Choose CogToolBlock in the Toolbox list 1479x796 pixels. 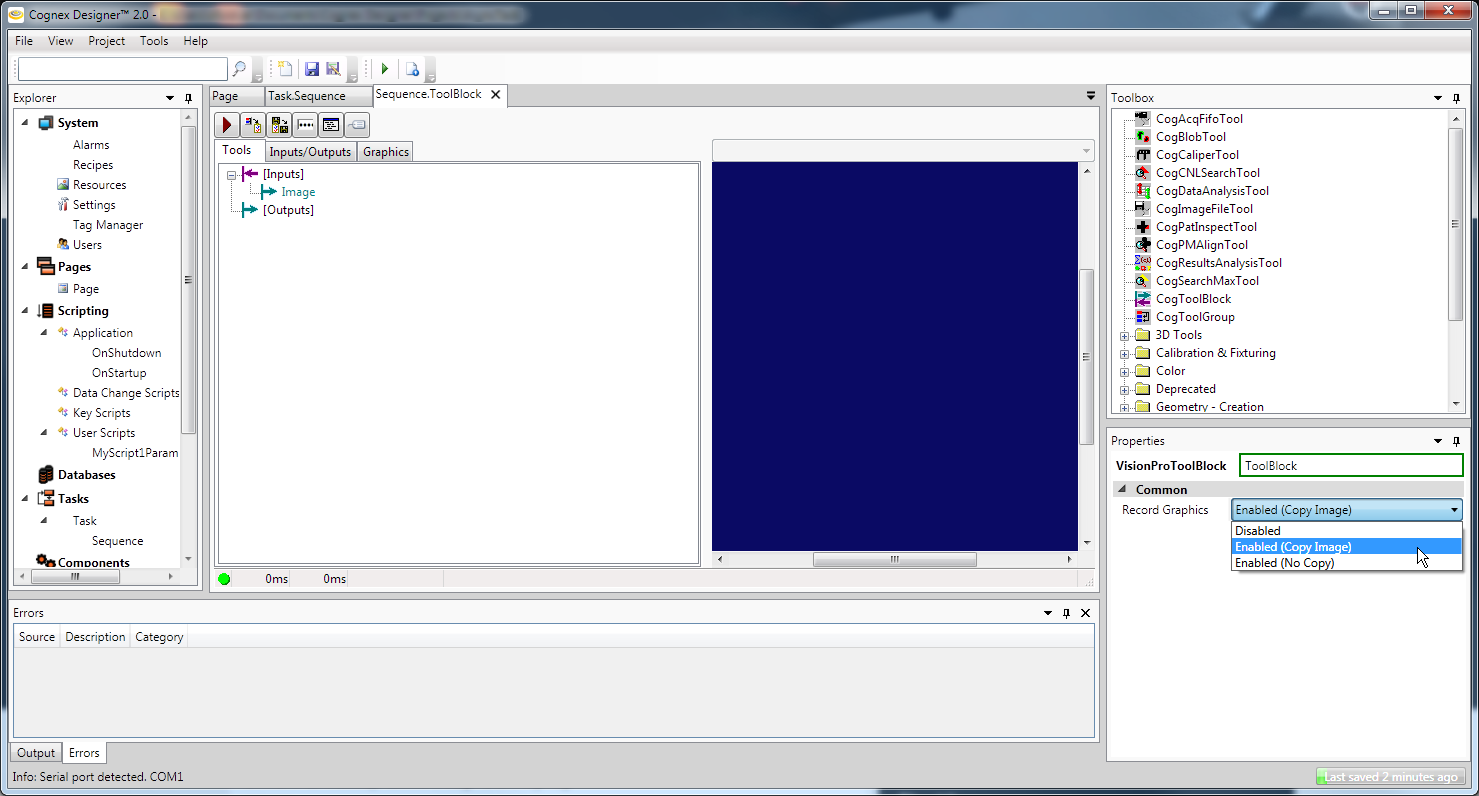(1193, 299)
